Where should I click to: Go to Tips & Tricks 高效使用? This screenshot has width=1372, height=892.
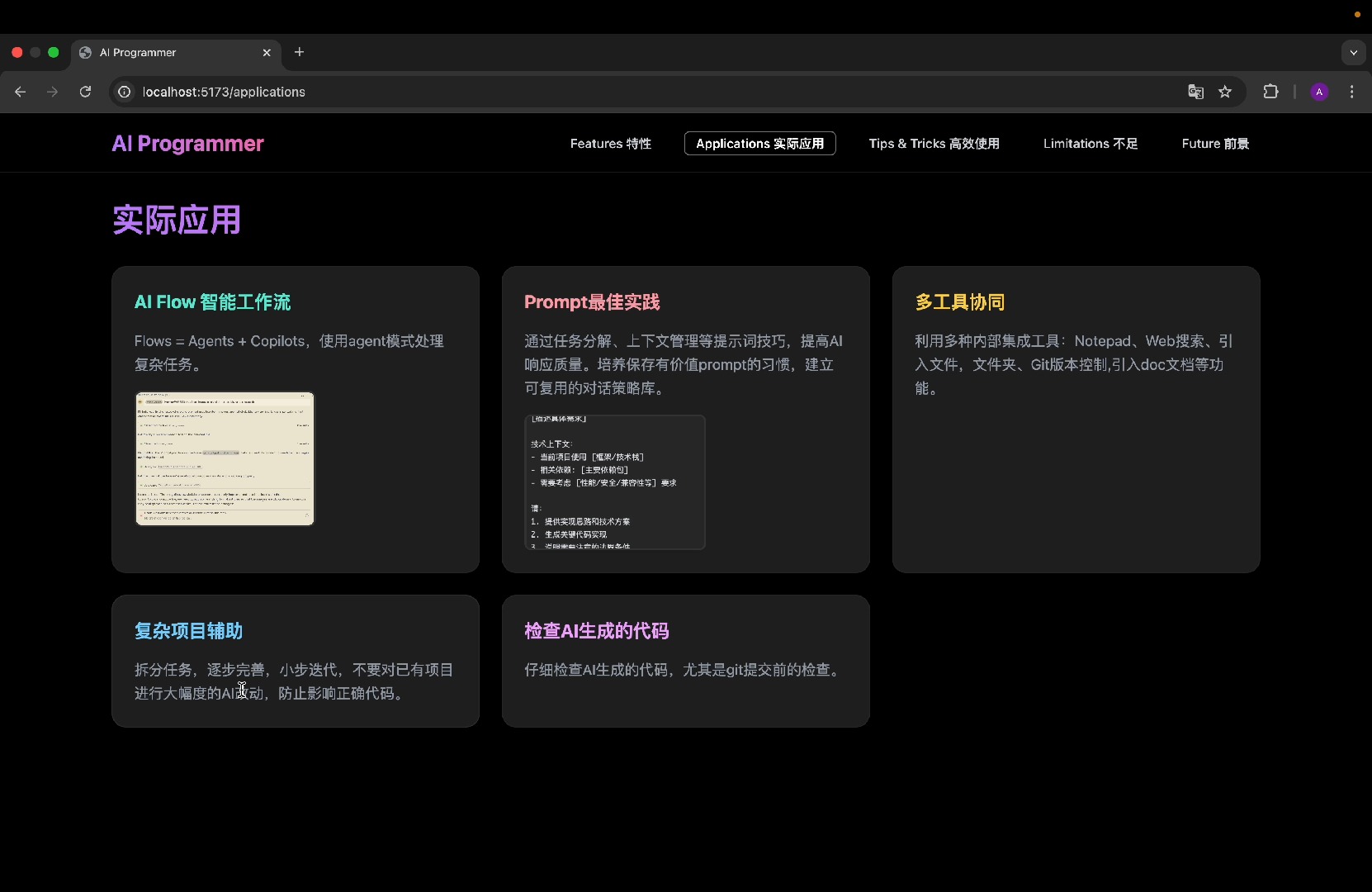click(x=934, y=143)
